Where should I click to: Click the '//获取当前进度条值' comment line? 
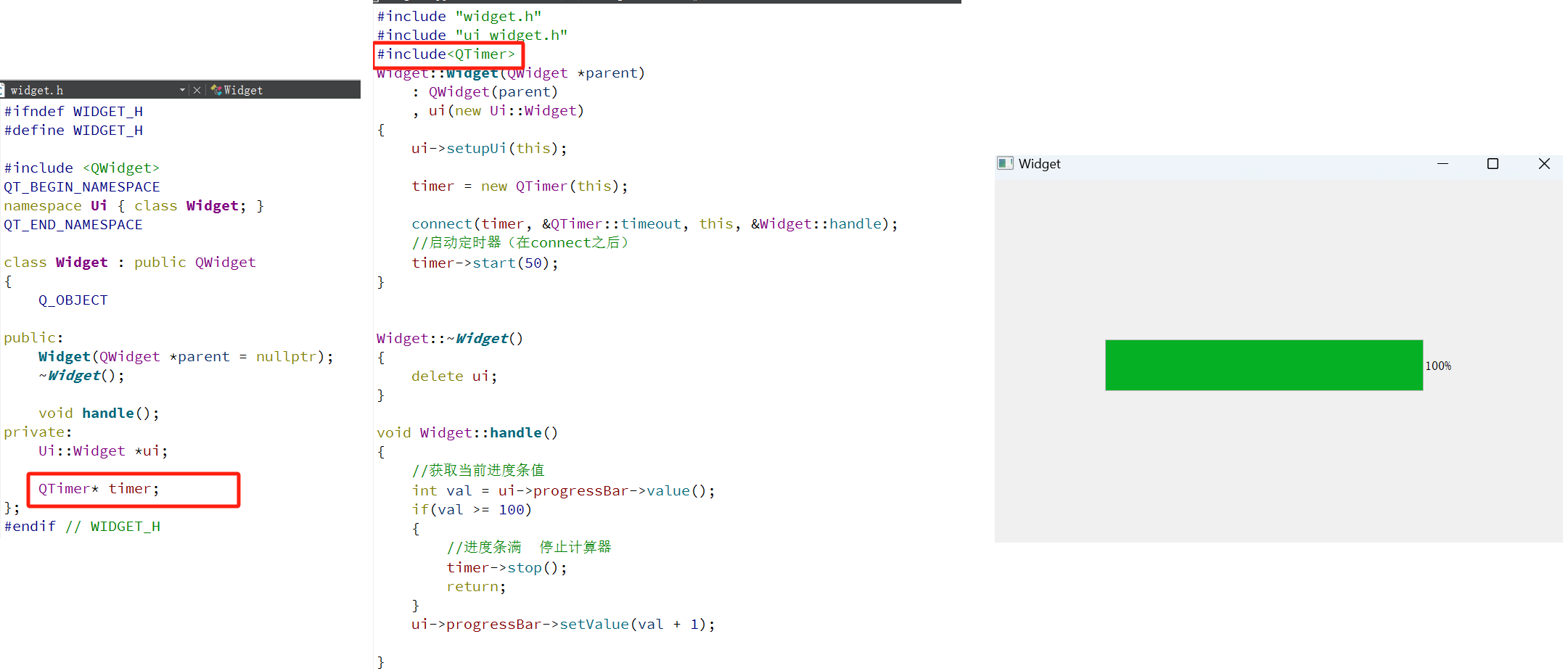[x=477, y=470]
